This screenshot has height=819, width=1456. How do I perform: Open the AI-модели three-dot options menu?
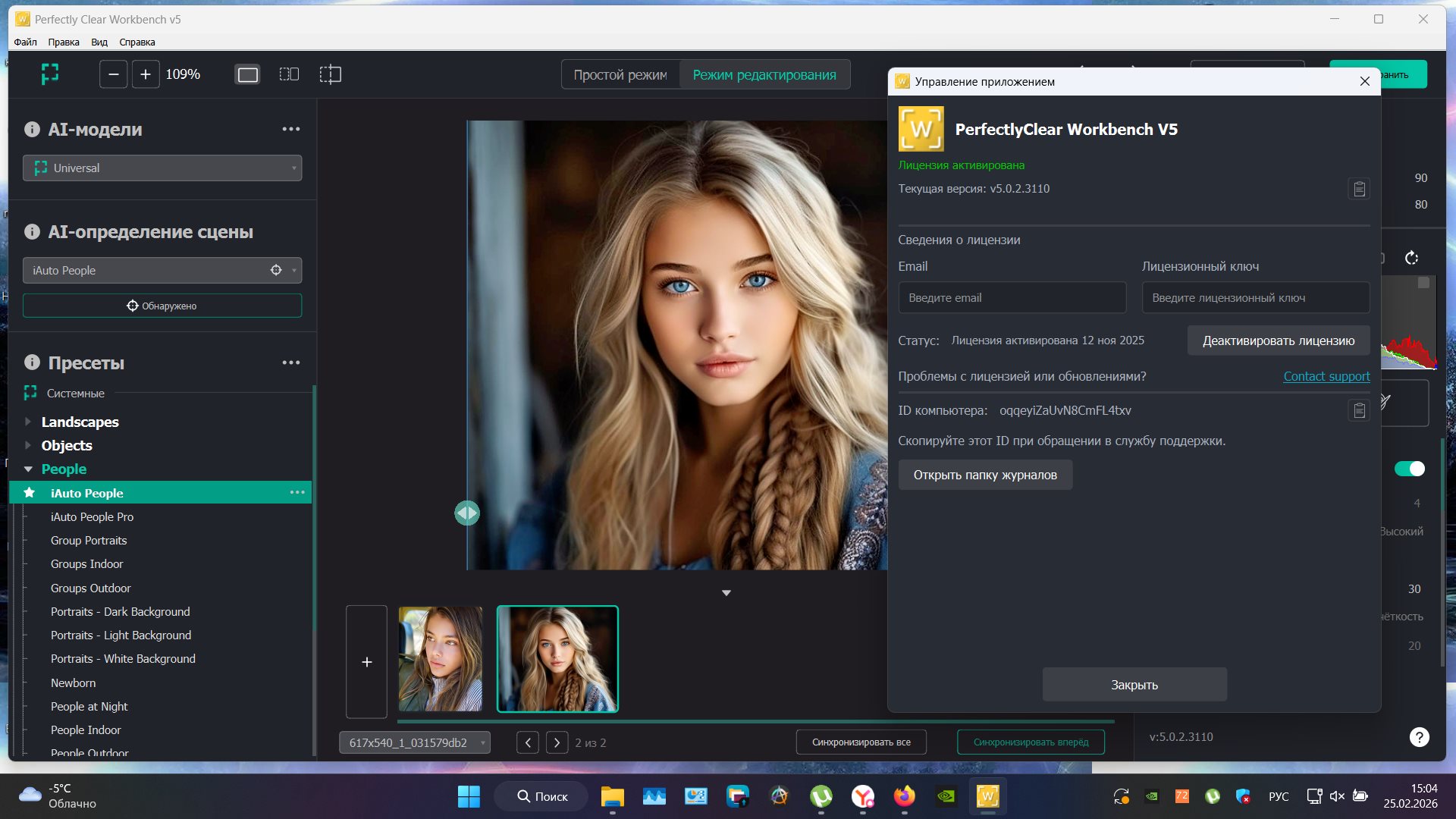[291, 129]
